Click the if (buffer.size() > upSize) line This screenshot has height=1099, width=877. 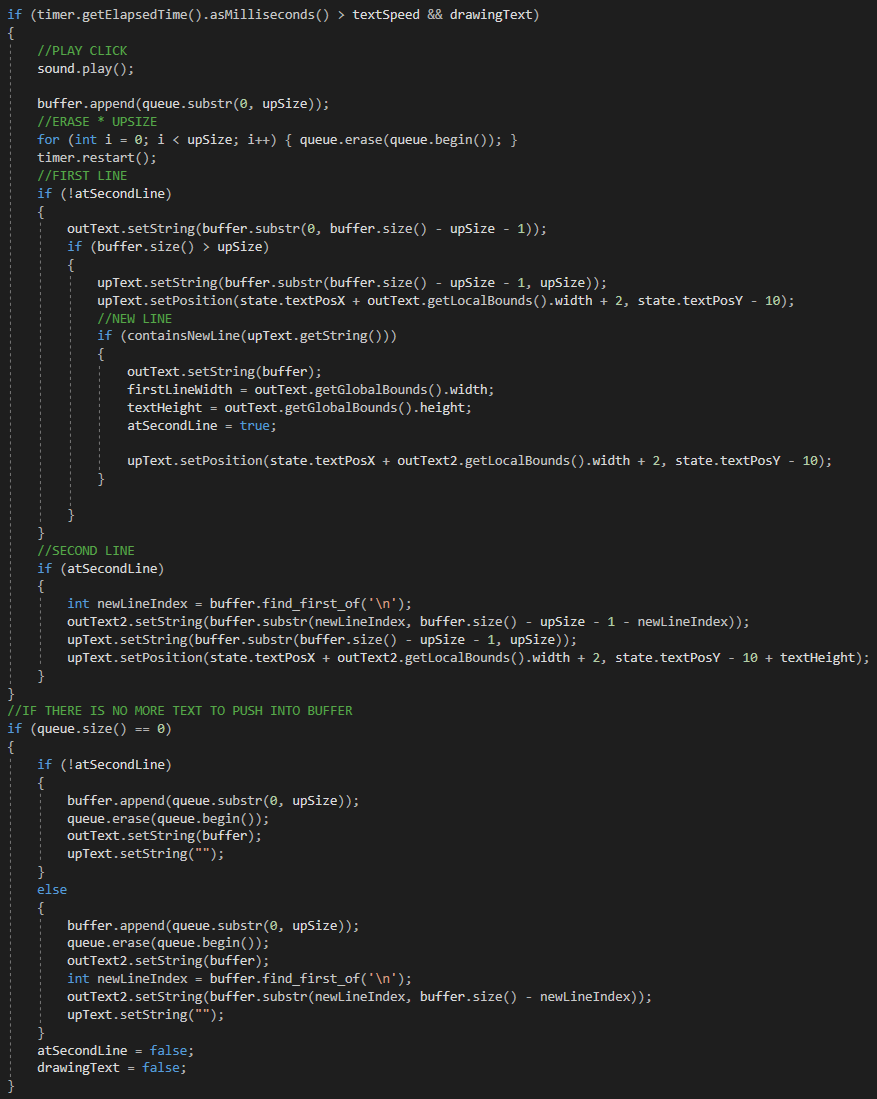(x=168, y=247)
